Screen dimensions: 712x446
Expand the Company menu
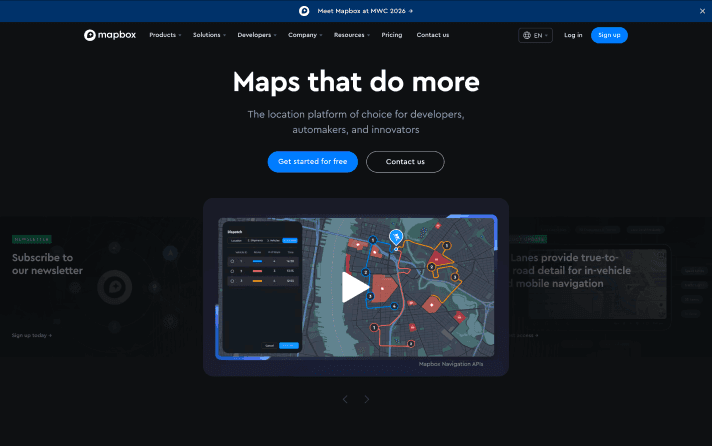305,35
